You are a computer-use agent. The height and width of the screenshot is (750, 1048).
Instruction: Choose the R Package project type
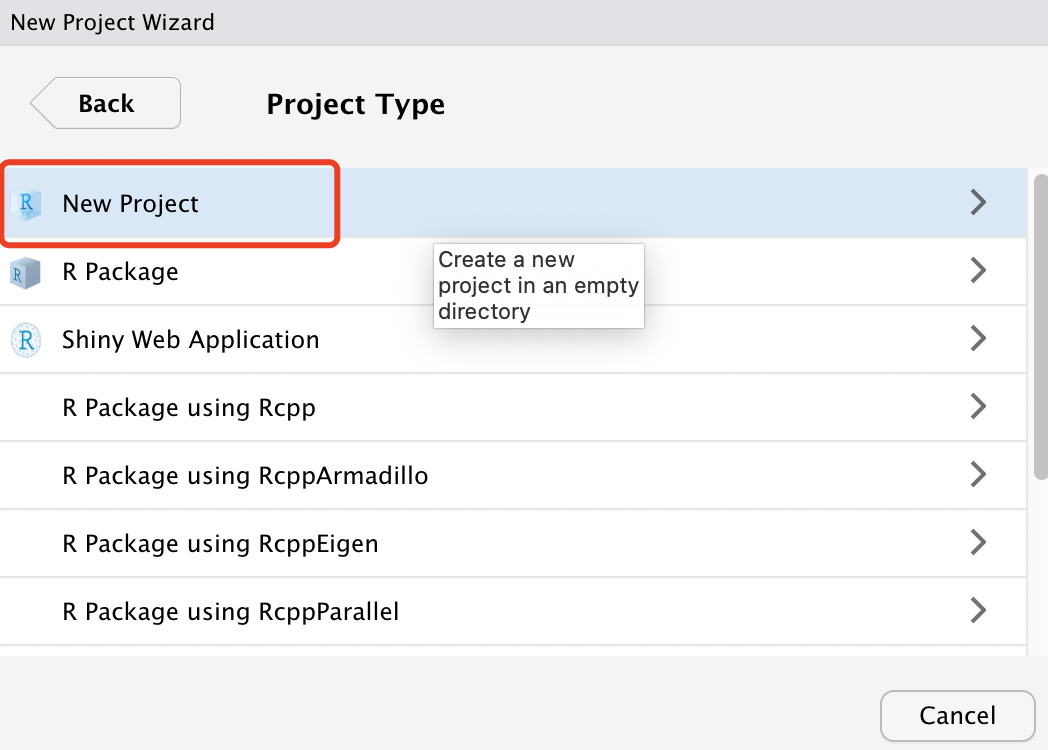click(120, 272)
